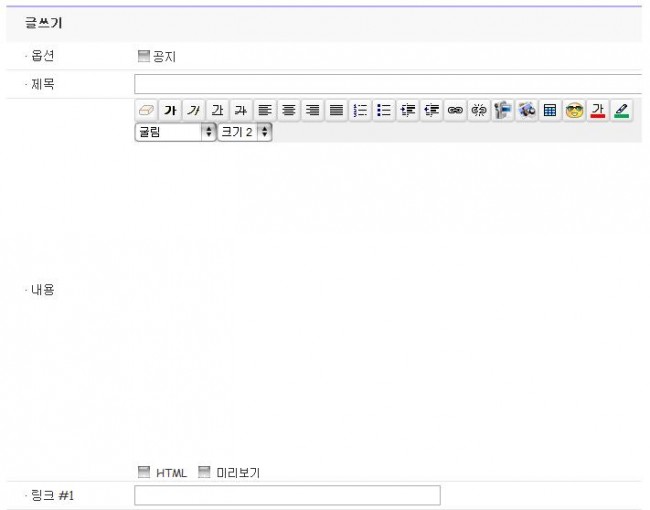650x510 pixels.
Task: Toggle bold 가 formatting
Action: (170, 110)
